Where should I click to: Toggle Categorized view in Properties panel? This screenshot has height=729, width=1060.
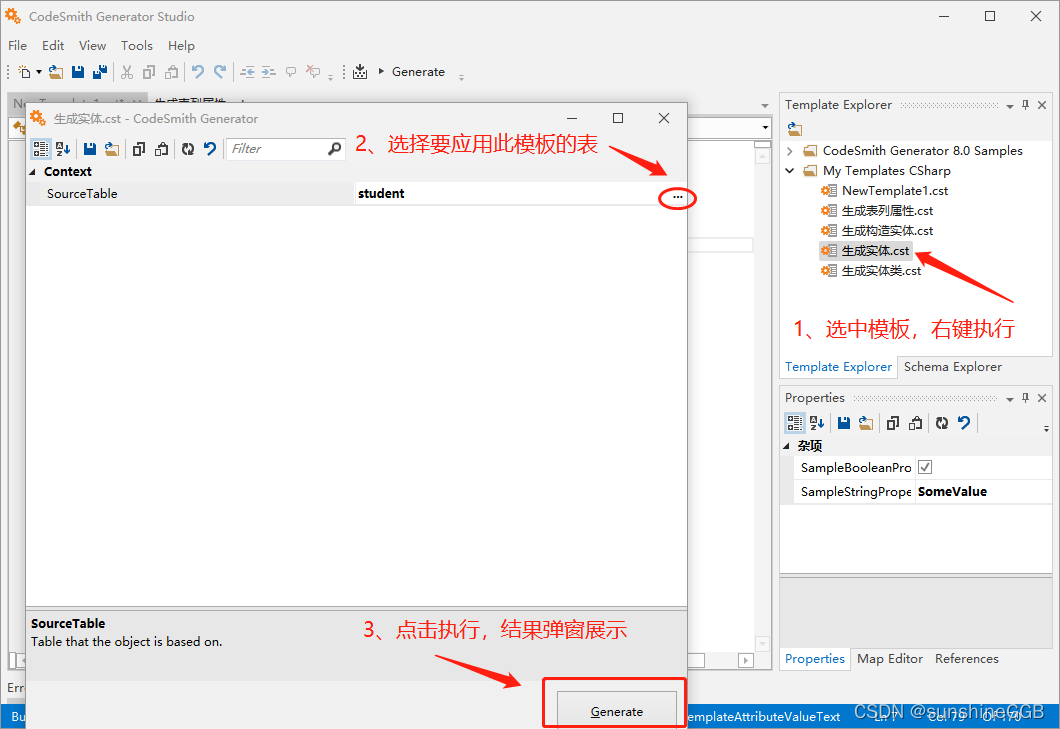pos(795,423)
